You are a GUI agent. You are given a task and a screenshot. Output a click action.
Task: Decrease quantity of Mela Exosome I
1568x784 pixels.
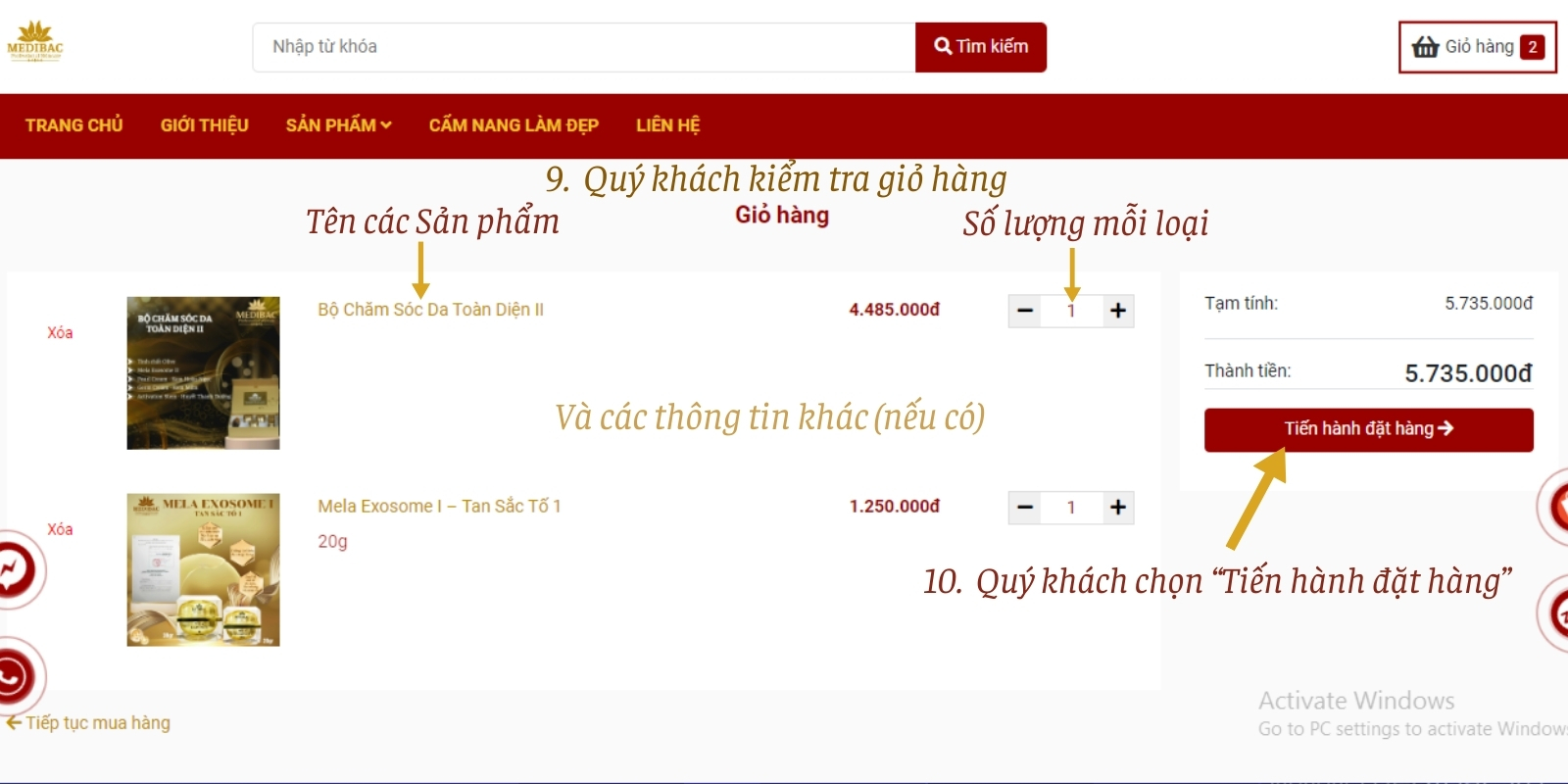[x=1025, y=508]
